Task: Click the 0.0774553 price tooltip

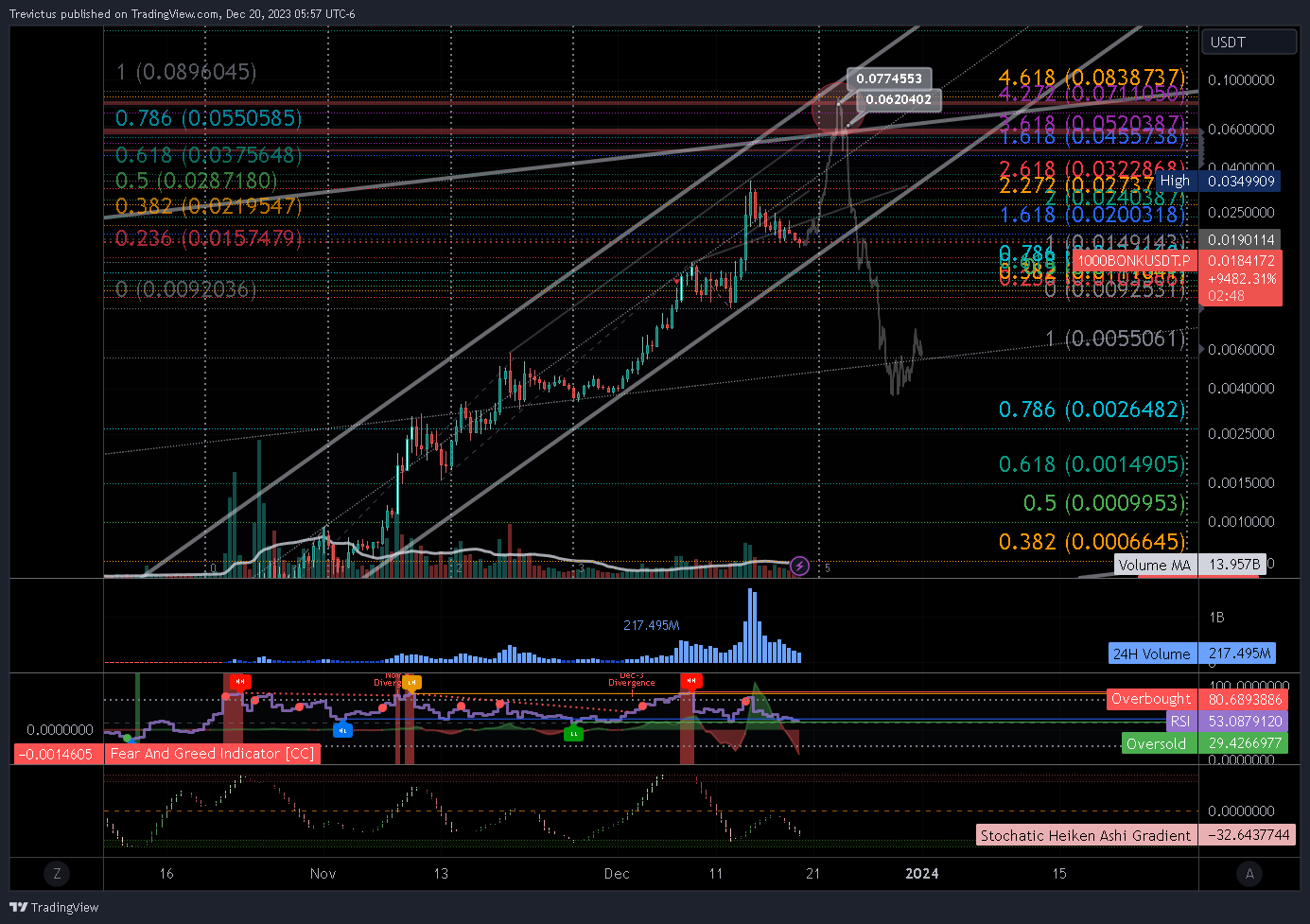Action: (x=889, y=78)
